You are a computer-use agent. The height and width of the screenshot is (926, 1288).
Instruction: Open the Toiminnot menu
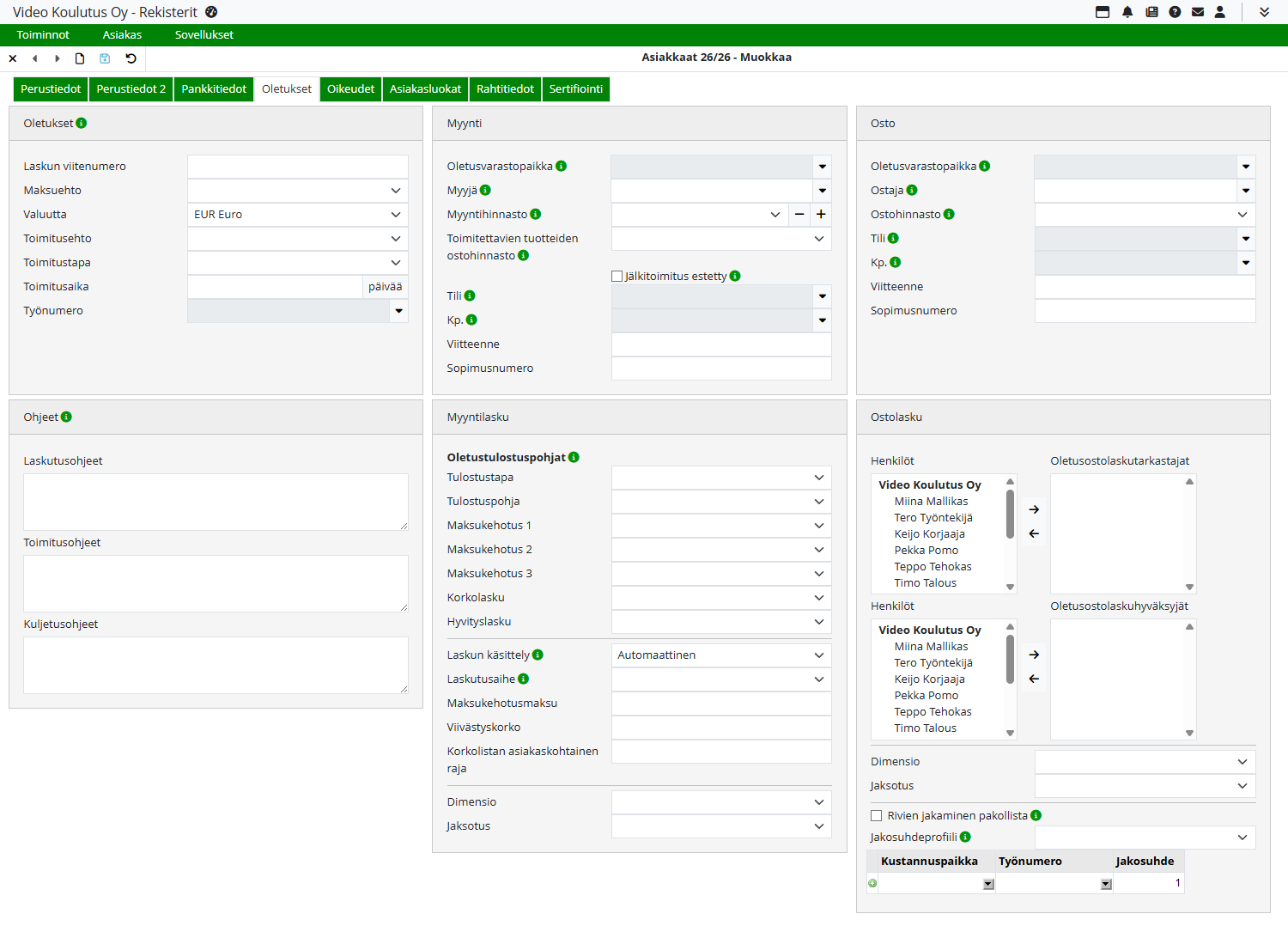click(43, 35)
